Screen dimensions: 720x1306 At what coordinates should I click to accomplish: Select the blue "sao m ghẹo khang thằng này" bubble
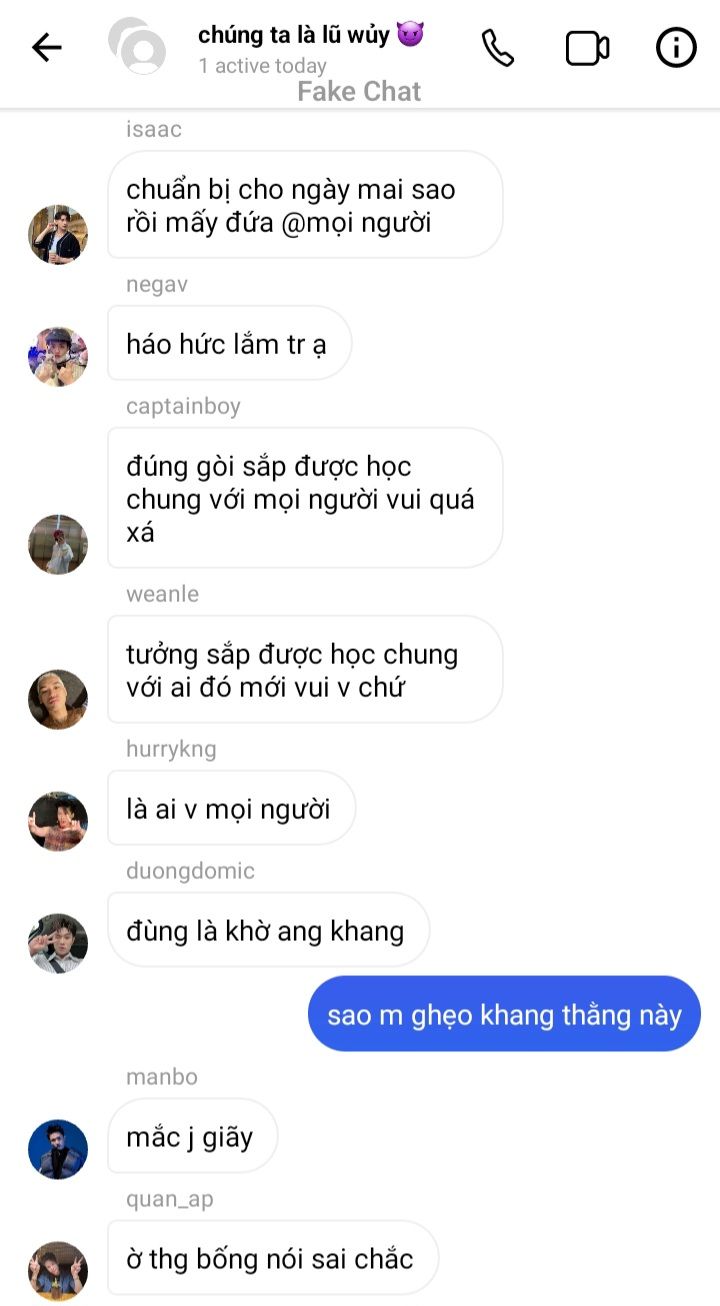(x=504, y=1014)
